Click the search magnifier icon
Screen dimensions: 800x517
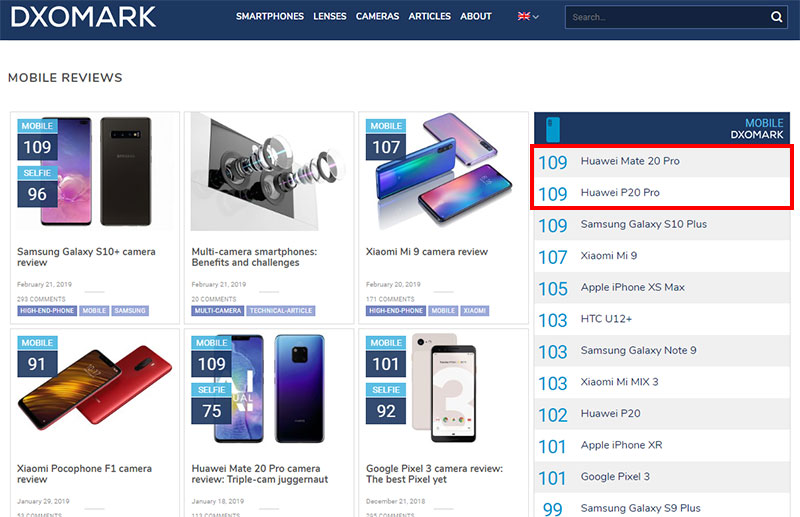click(x=776, y=17)
